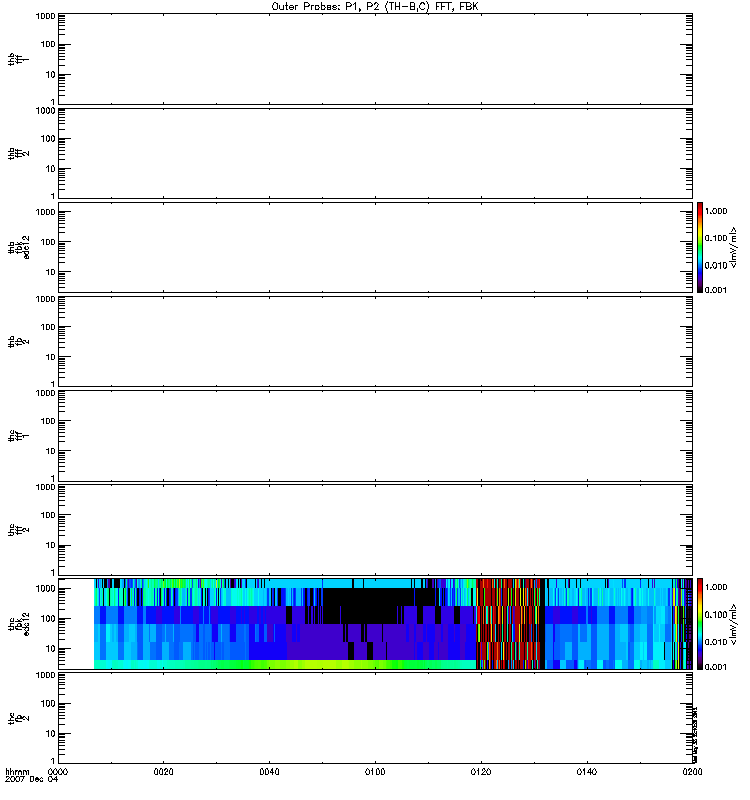Click the '100' y-axis label of thb fff 1 panel
Screen dimensions: 750x800
[48, 44]
